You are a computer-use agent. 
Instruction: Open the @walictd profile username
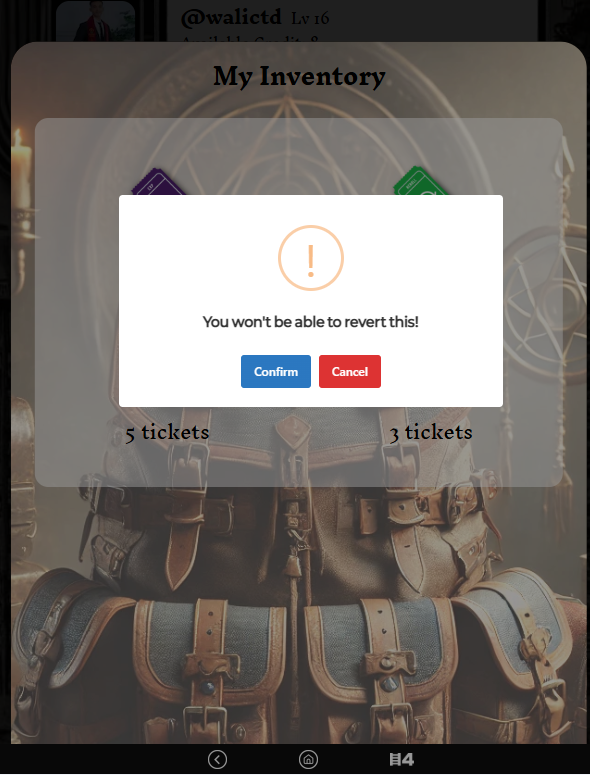(x=231, y=18)
